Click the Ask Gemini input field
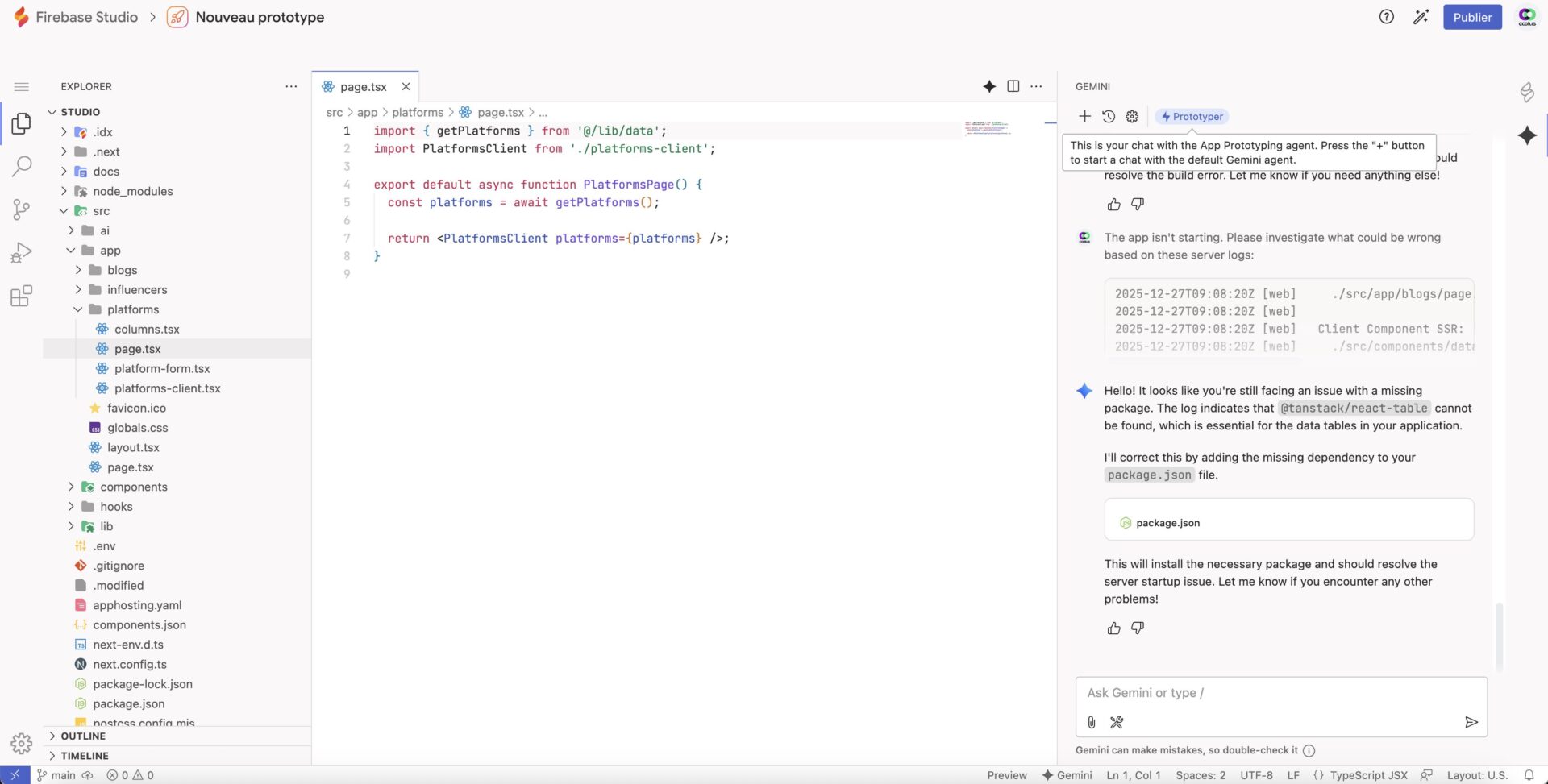Screen dimensions: 1548x784 [1280, 692]
